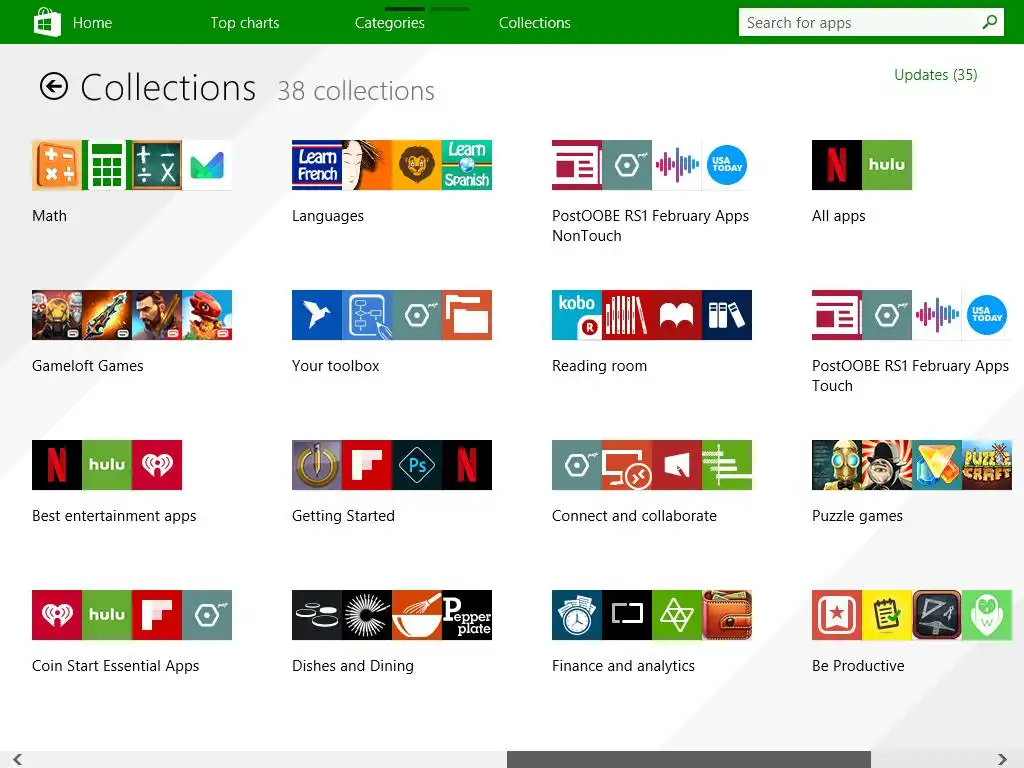
Task: Open the Finance and analytics title
Action: [623, 666]
